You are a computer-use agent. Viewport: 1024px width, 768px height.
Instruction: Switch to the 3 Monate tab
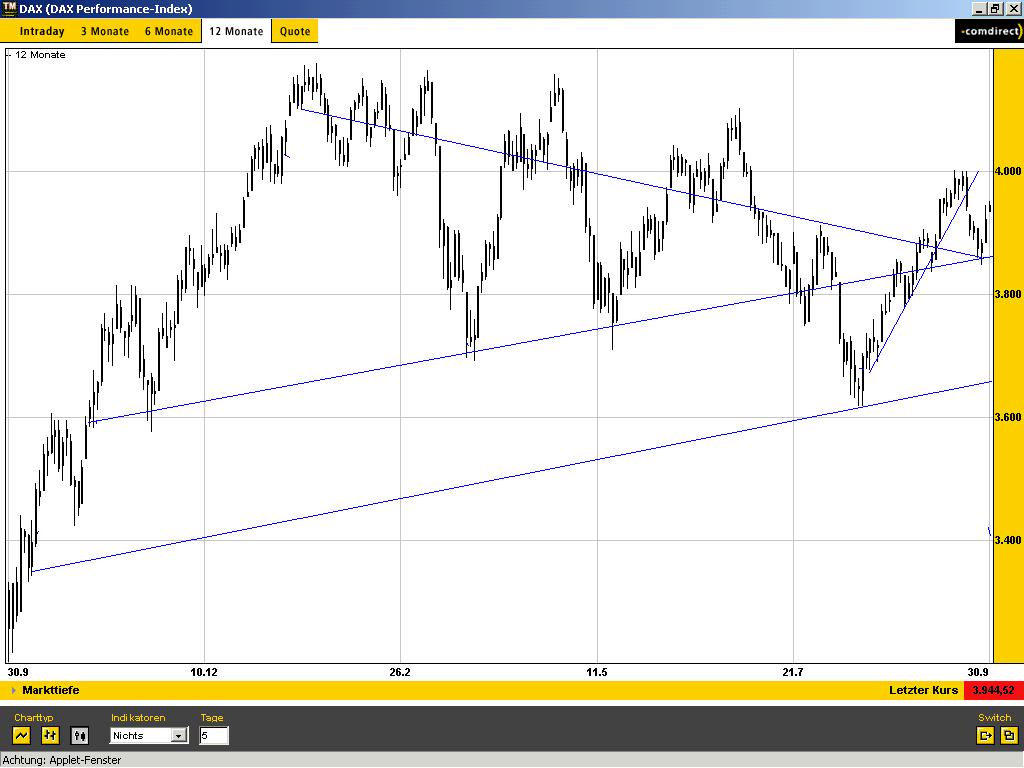pyautogui.click(x=105, y=31)
